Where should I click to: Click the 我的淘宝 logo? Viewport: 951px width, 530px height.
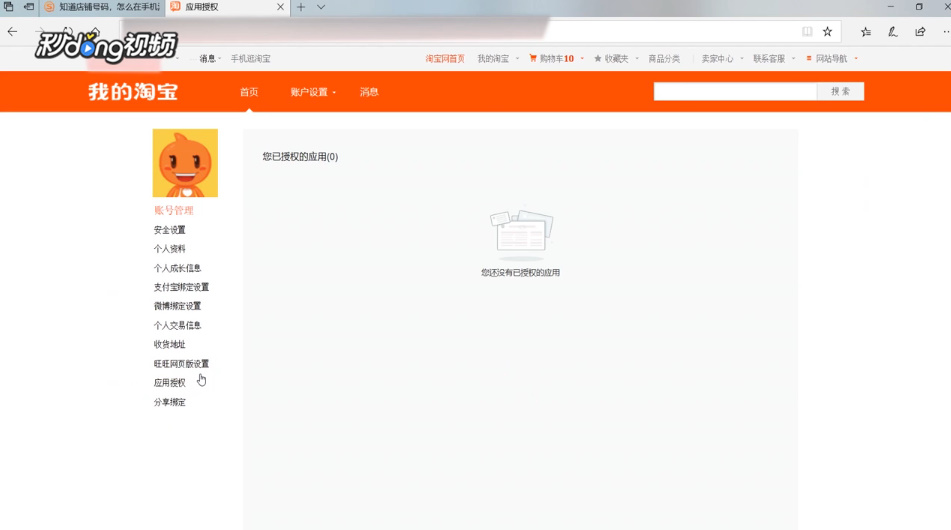133,92
